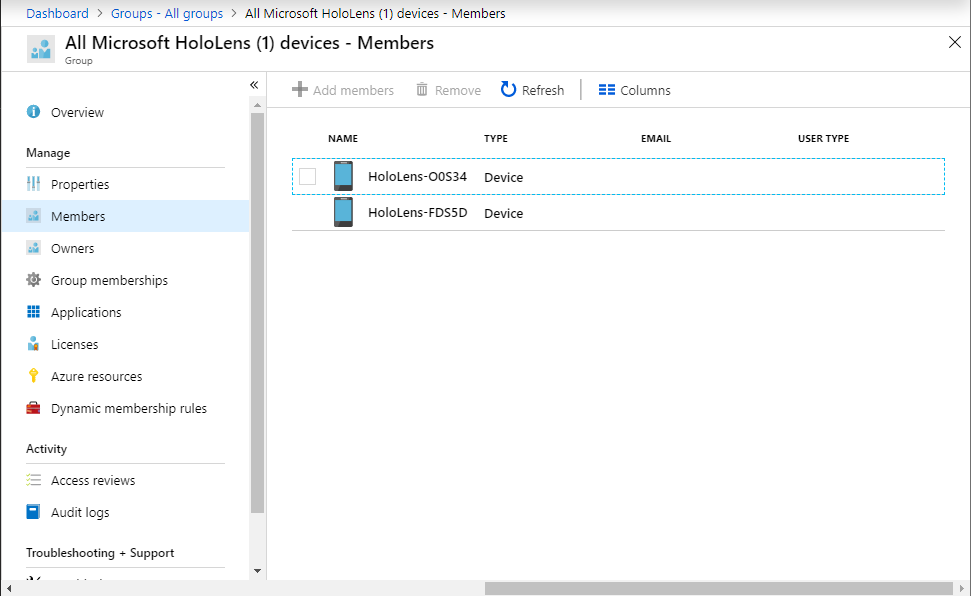Click the Manage section heading
The height and width of the screenshot is (596, 971).
[48, 153]
